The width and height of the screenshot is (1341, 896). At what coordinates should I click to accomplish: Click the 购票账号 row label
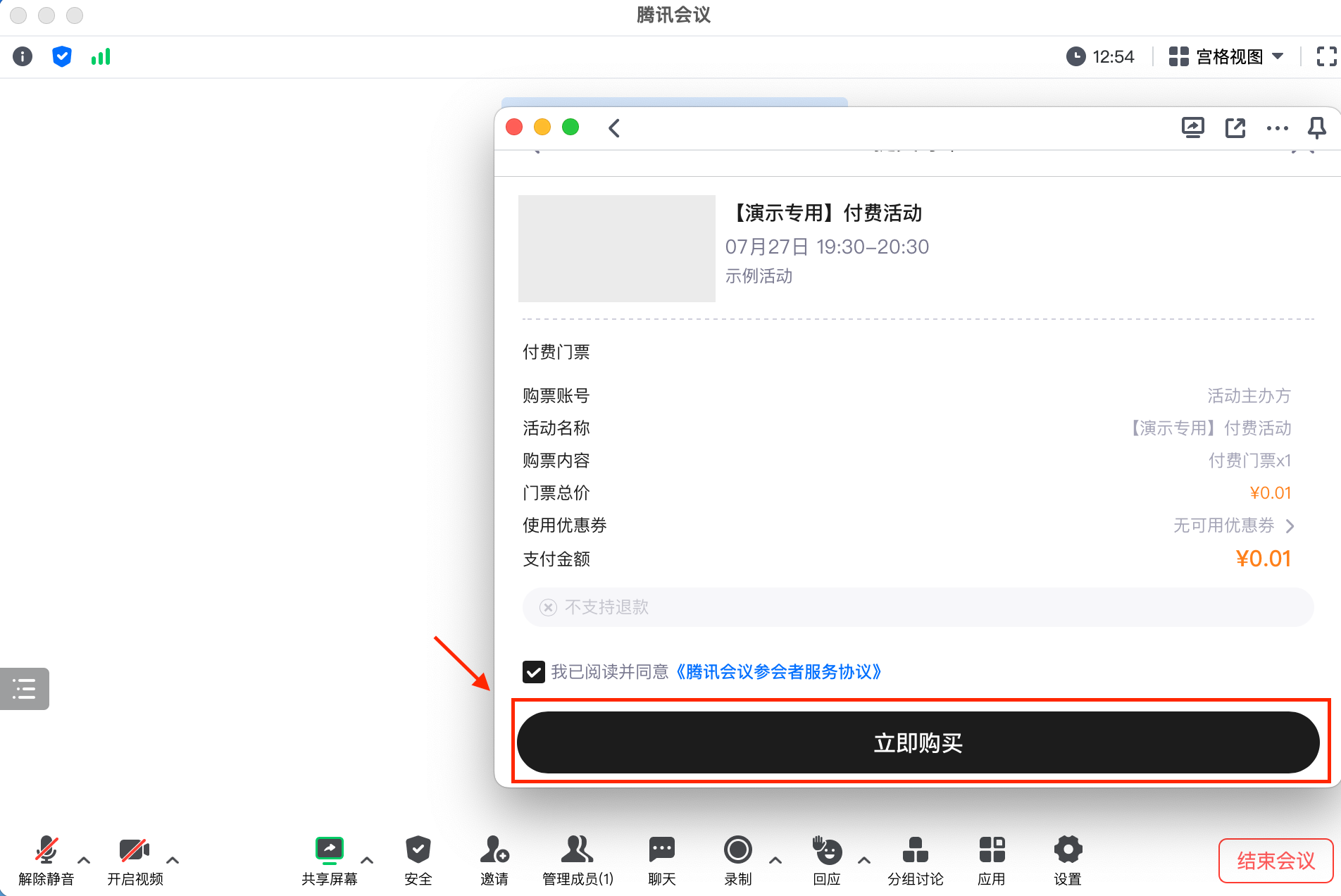point(556,396)
